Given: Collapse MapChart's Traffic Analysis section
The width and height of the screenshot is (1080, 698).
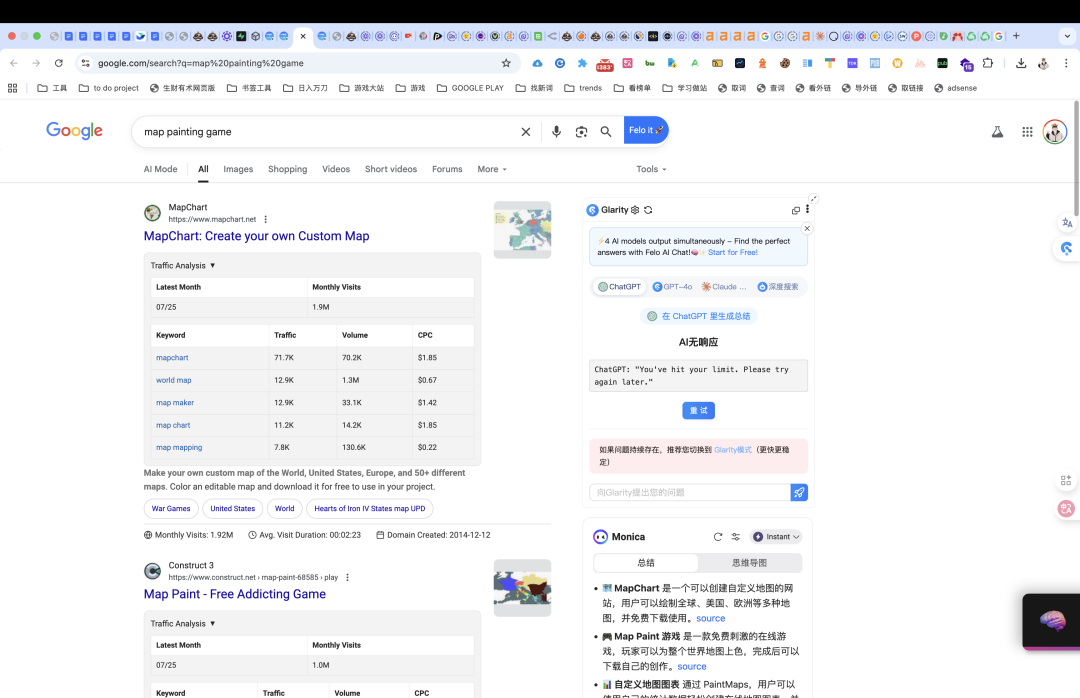Looking at the screenshot, I should coord(183,265).
